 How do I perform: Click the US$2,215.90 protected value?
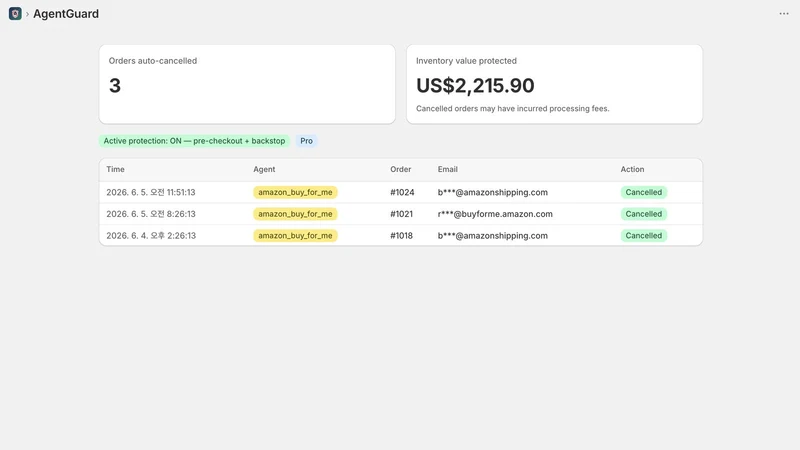475,86
